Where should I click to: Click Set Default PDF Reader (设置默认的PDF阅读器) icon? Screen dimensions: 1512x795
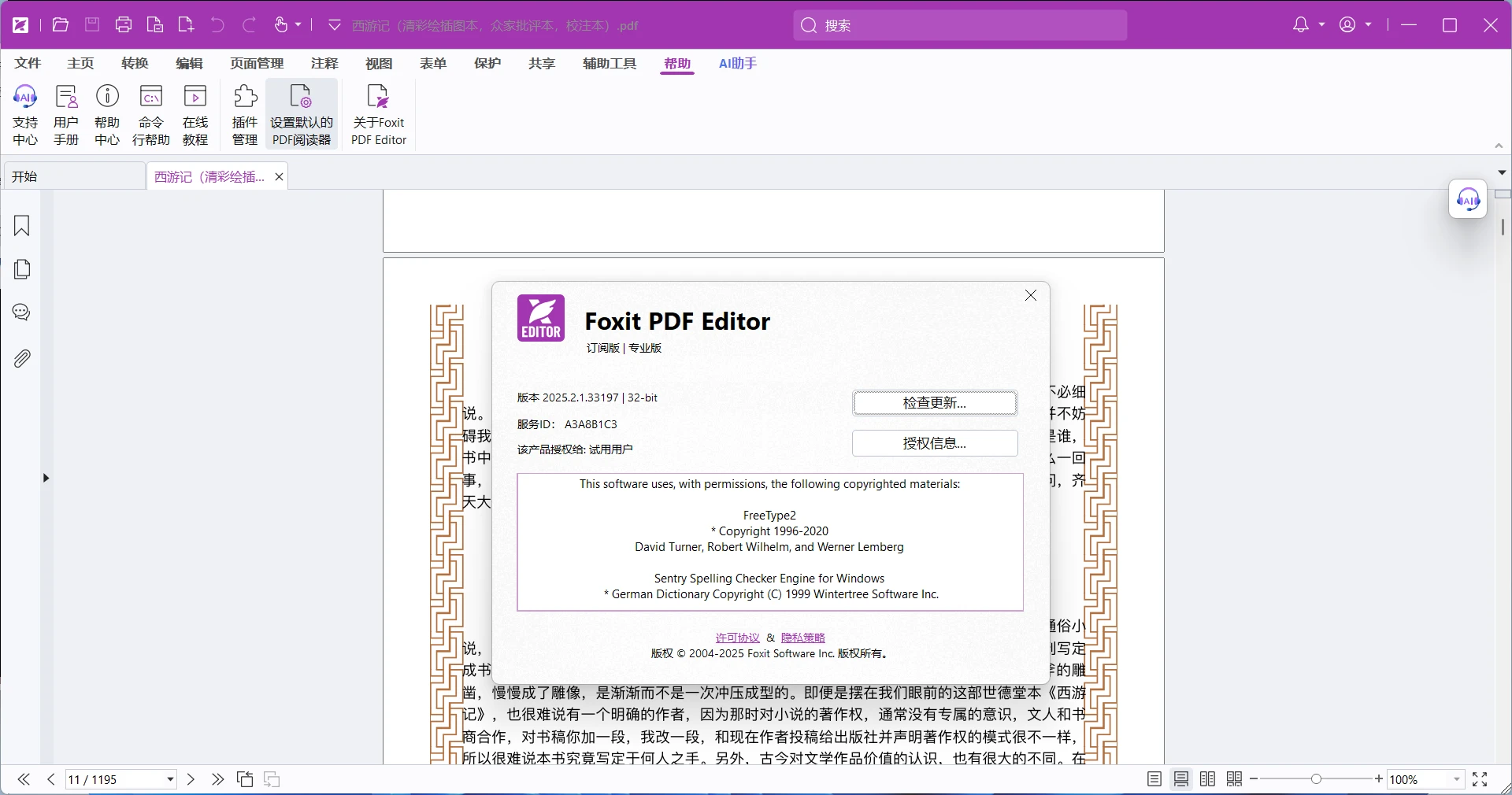(x=302, y=115)
